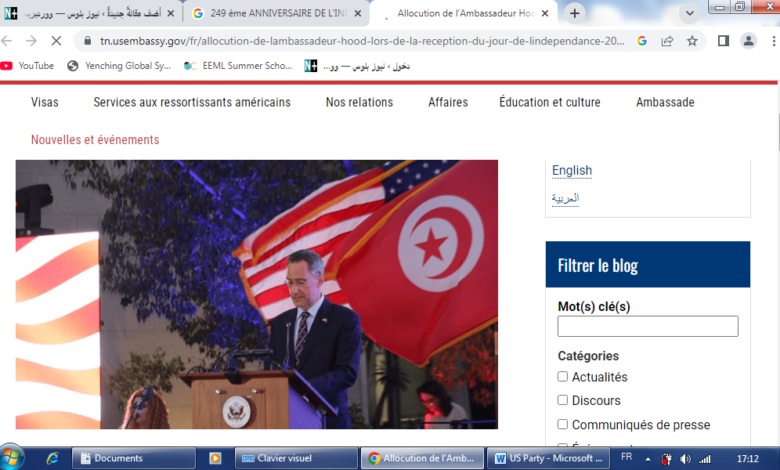The image size is (780, 470).
Task: Show hidden system tray icons
Action: pyautogui.click(x=647, y=458)
